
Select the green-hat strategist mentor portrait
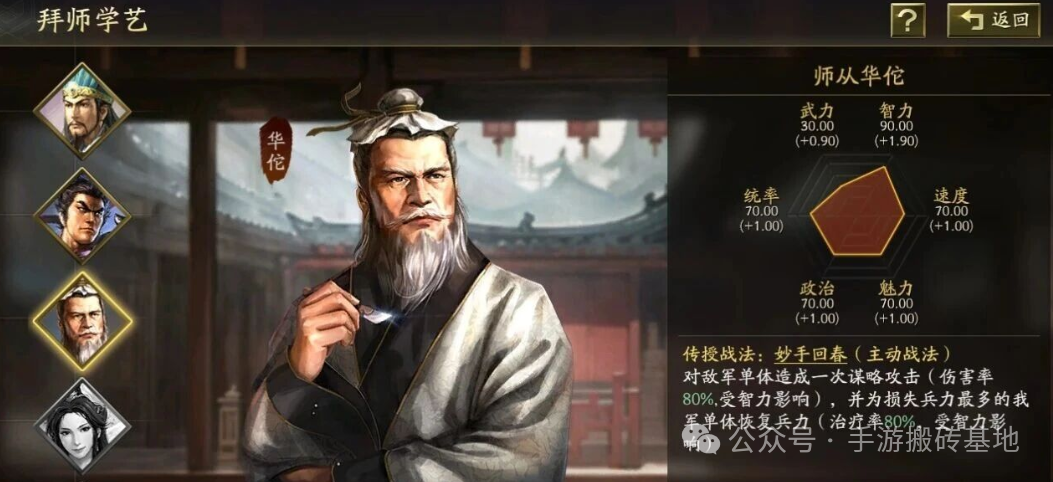82,111
